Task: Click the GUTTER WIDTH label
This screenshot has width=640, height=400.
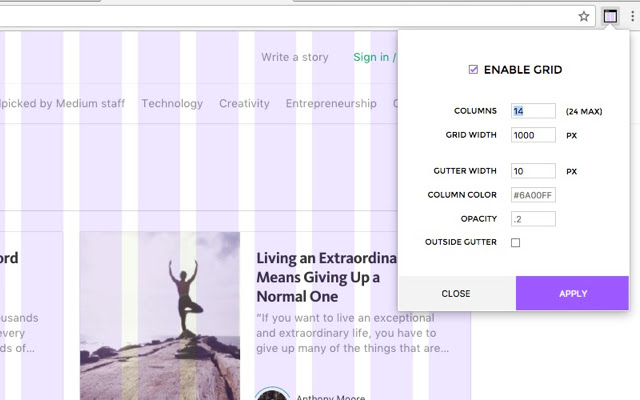Action: click(x=465, y=171)
